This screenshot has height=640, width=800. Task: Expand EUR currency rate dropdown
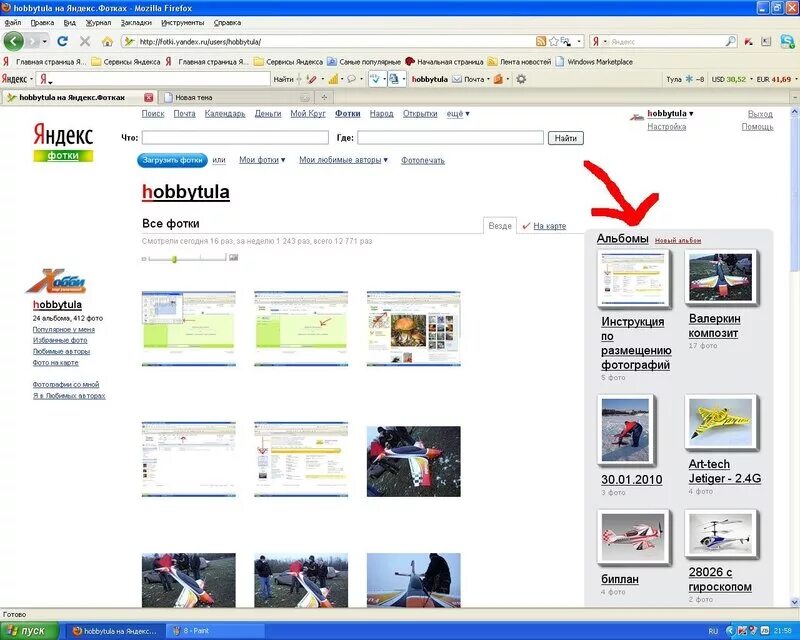(795, 79)
